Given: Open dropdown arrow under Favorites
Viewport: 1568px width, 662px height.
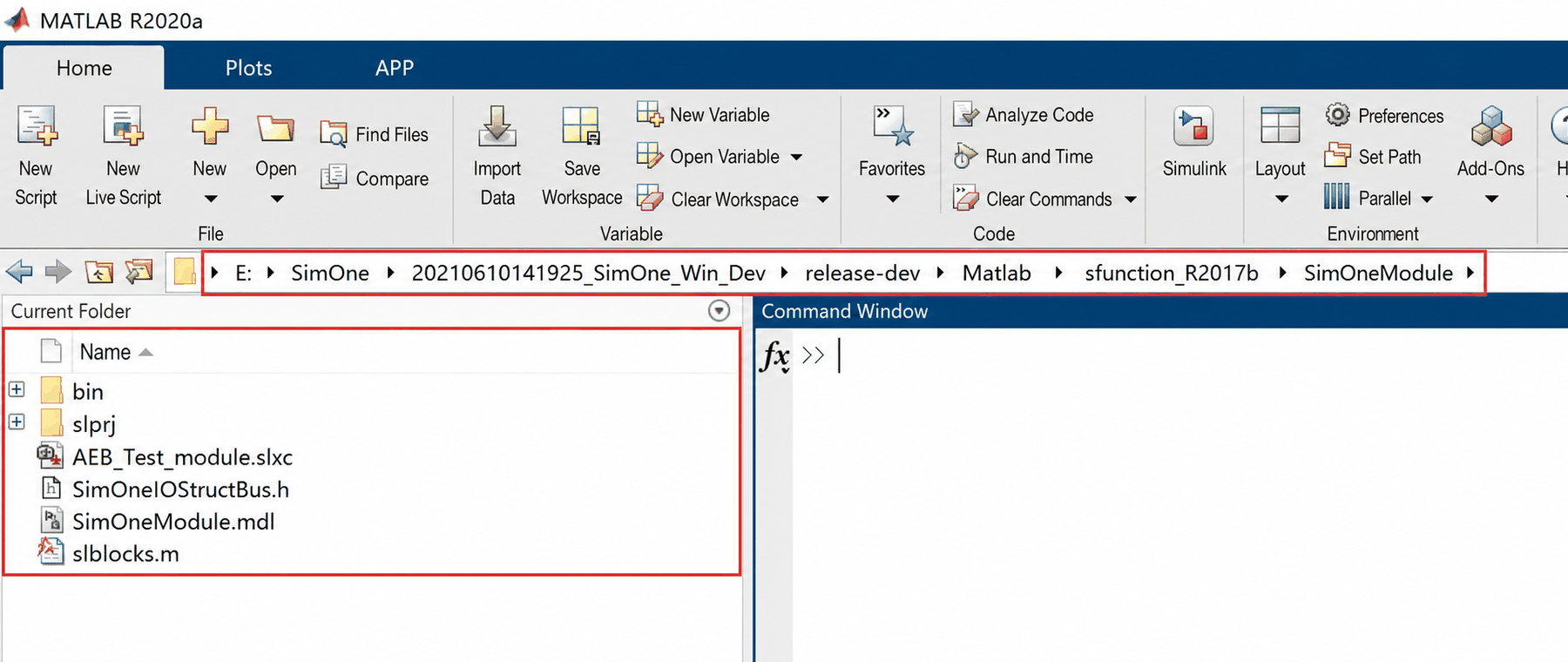Looking at the screenshot, I should tap(892, 199).
